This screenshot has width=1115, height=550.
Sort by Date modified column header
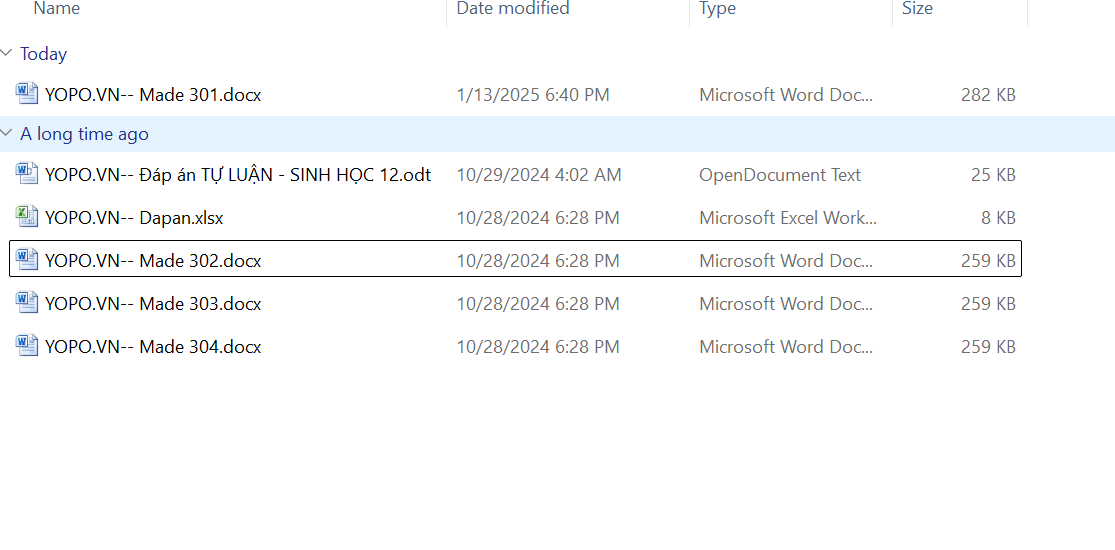tap(513, 9)
